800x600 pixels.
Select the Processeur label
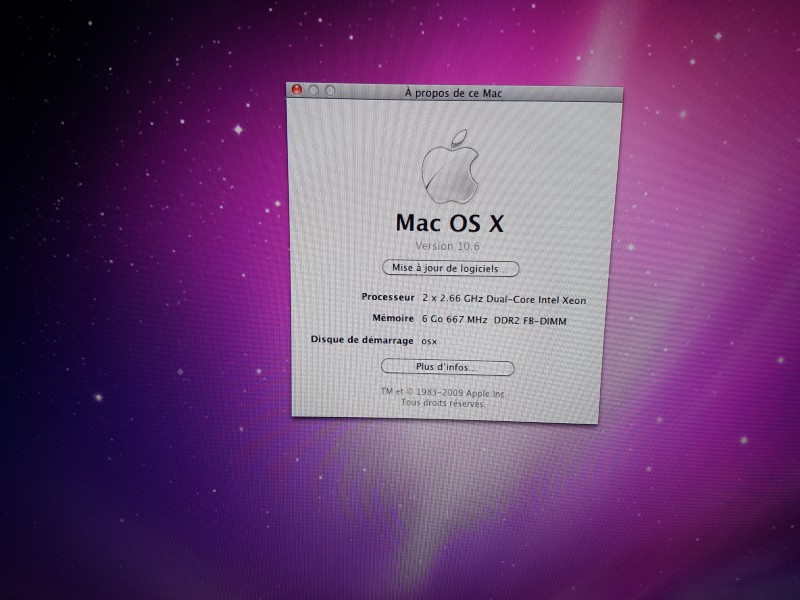(387, 297)
